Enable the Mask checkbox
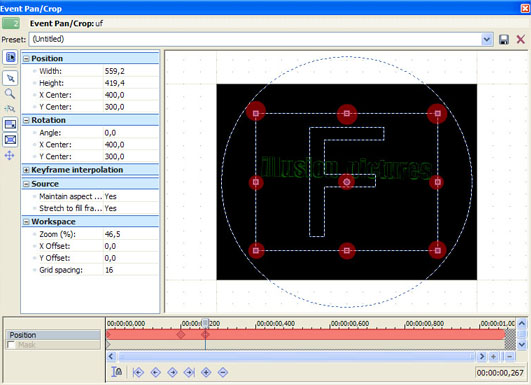The width and height of the screenshot is (531, 385). pyautogui.click(x=11, y=345)
